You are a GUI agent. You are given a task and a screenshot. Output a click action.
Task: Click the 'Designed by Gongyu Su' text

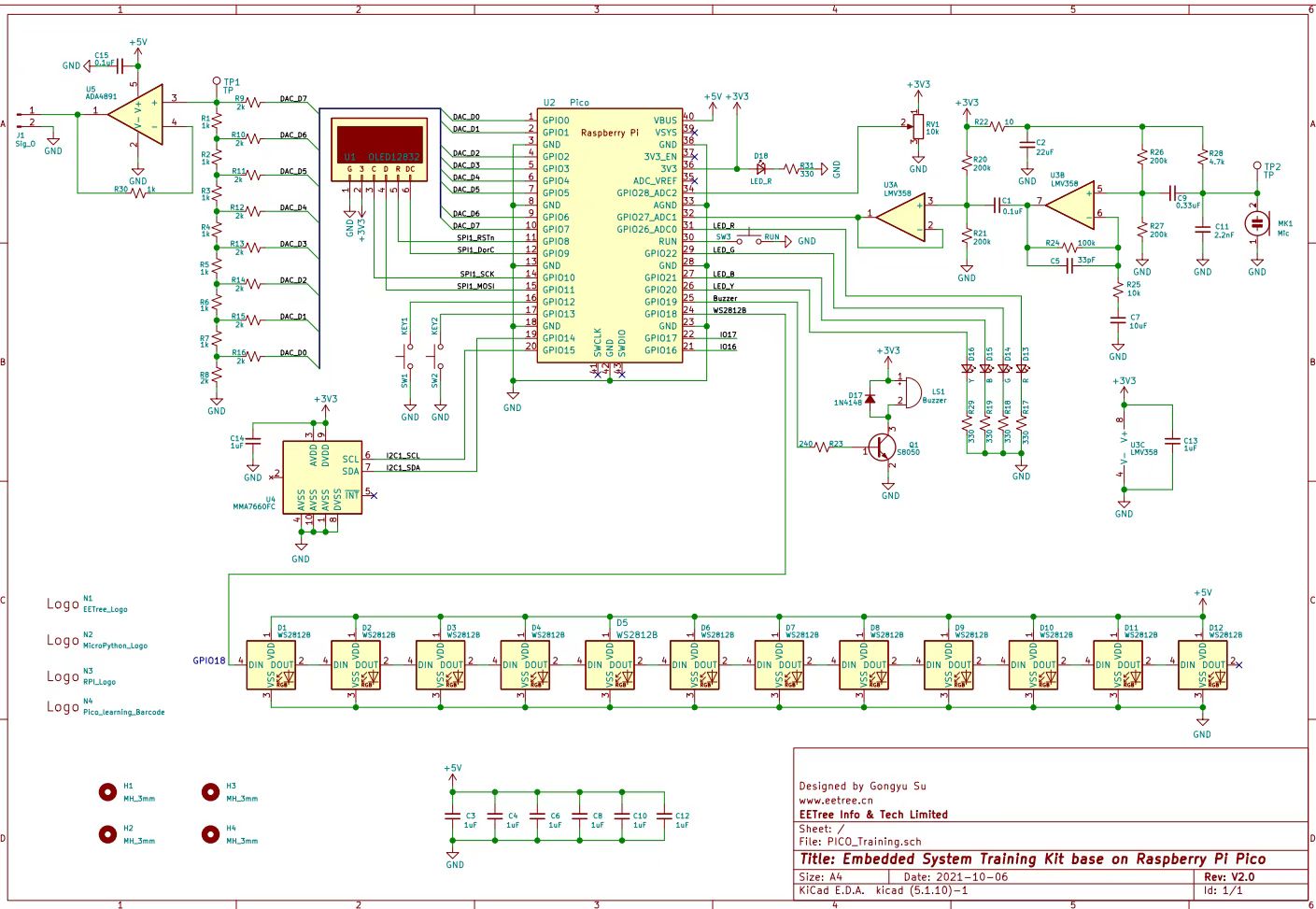pos(863,786)
